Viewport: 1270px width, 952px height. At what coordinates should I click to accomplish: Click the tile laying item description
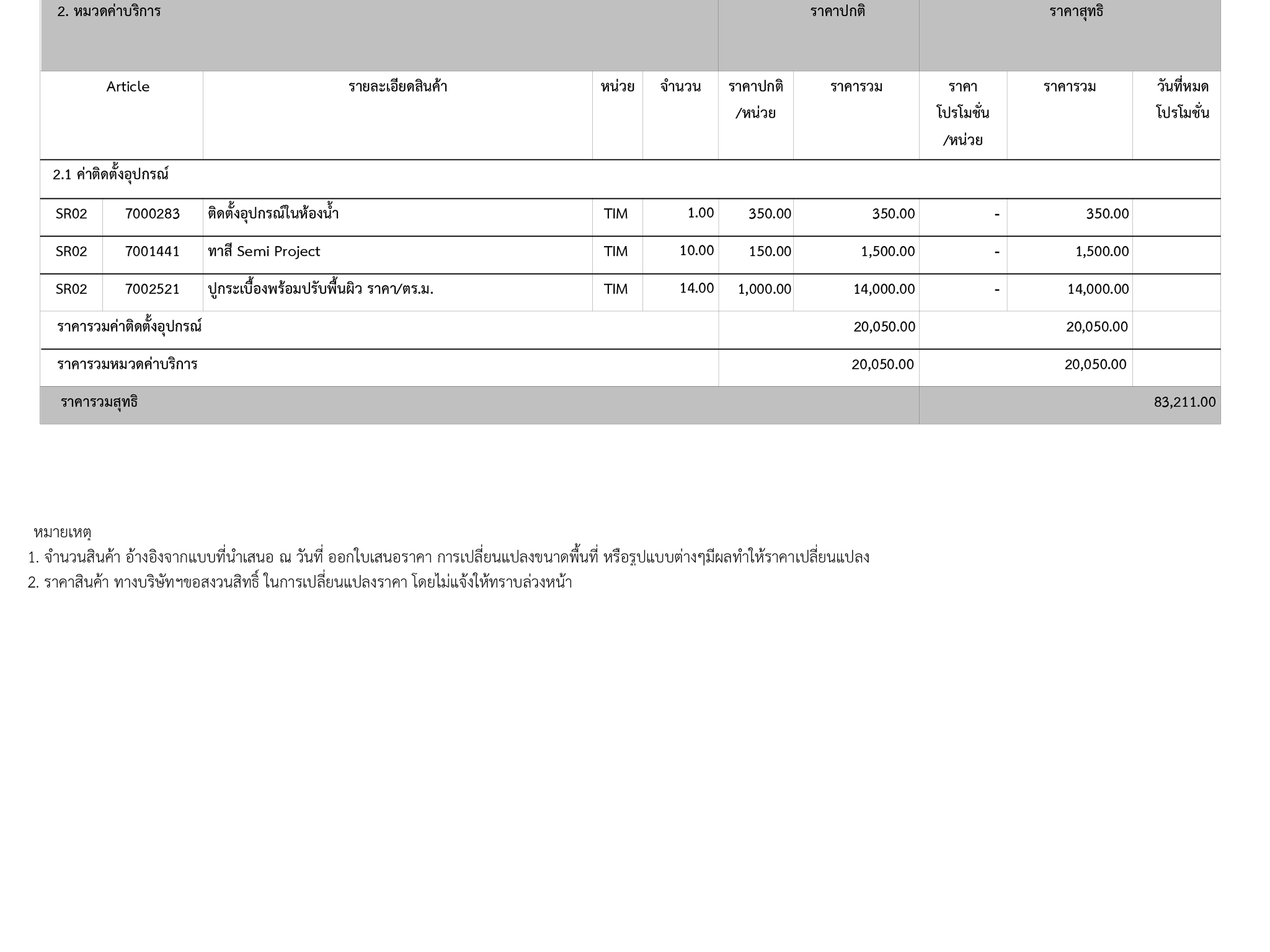pyautogui.click(x=321, y=289)
